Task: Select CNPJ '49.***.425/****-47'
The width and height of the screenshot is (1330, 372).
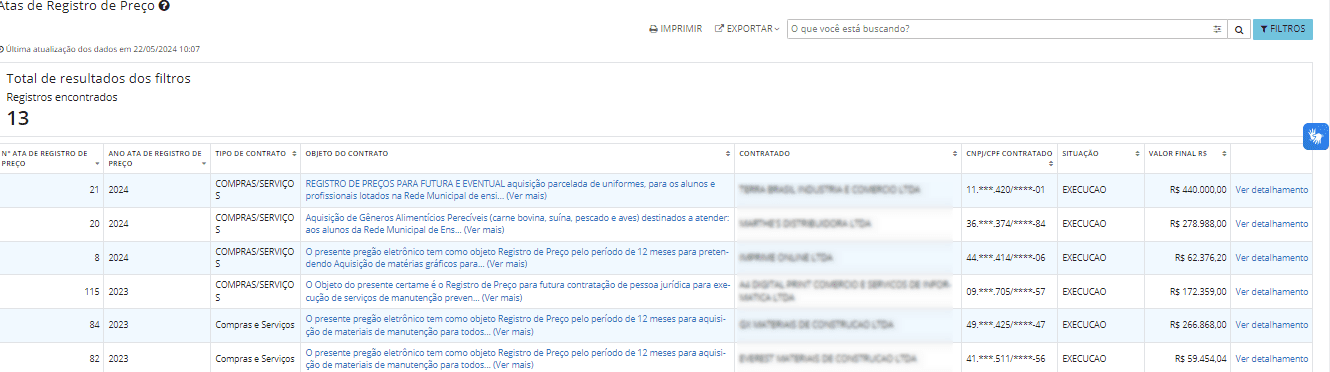Action: [1005, 325]
